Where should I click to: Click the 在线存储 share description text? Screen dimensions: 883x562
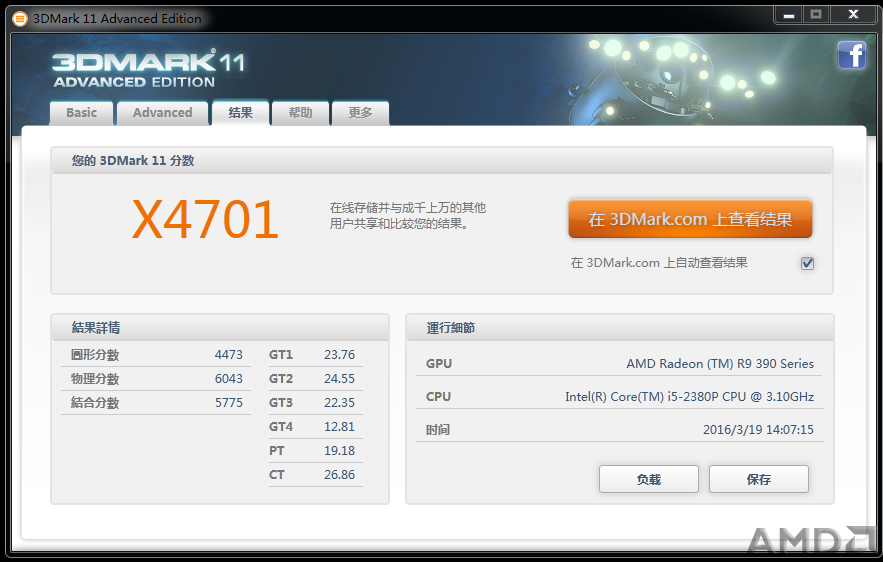(x=408, y=216)
